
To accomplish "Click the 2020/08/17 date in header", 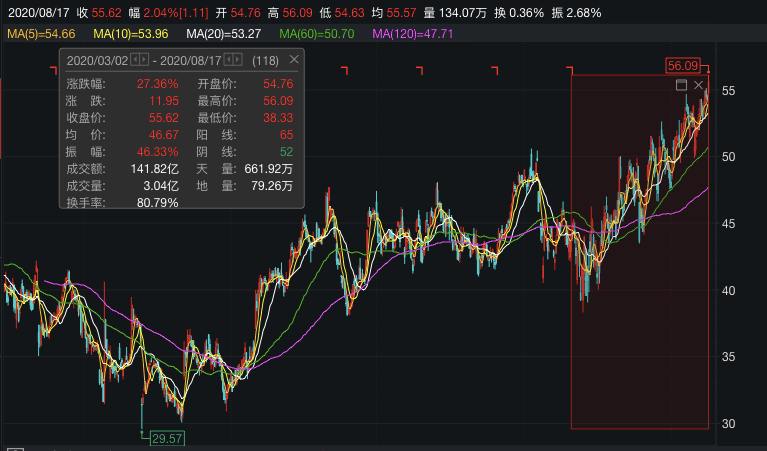I will pos(35,12).
